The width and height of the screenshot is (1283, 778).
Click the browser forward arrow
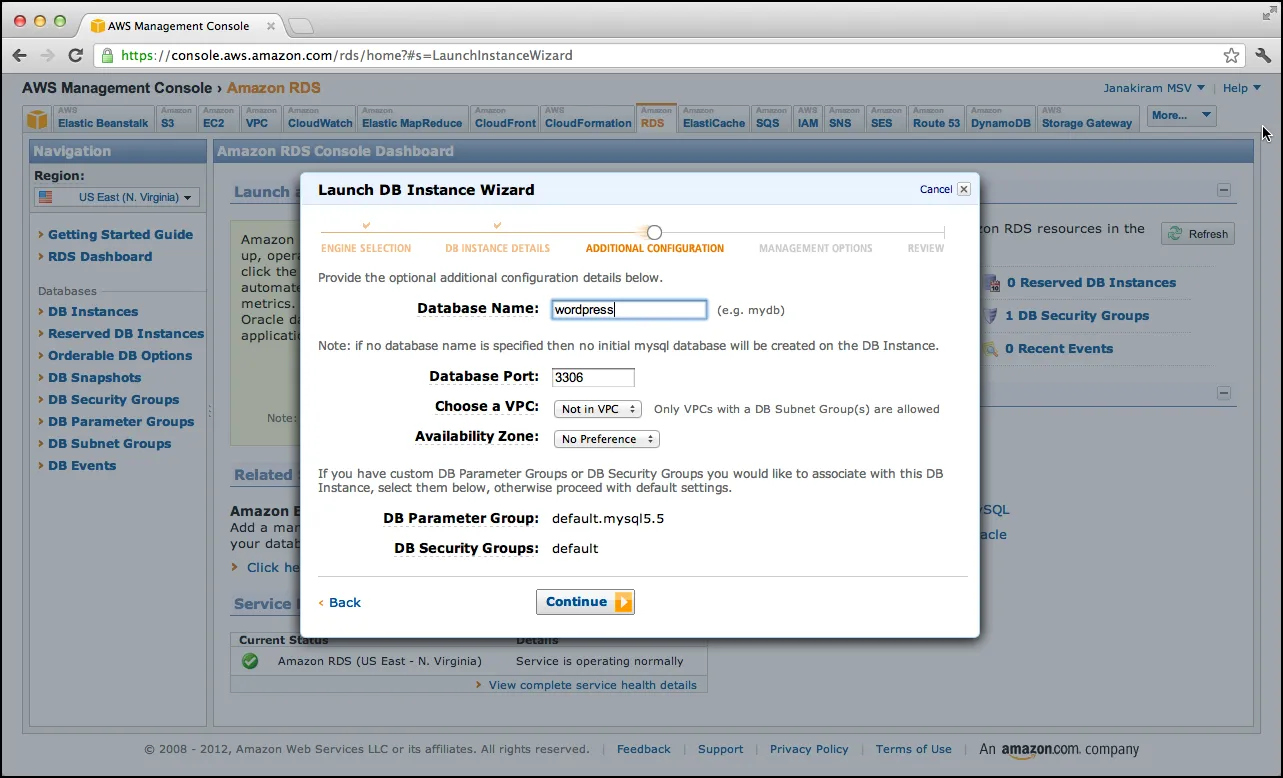click(x=47, y=55)
